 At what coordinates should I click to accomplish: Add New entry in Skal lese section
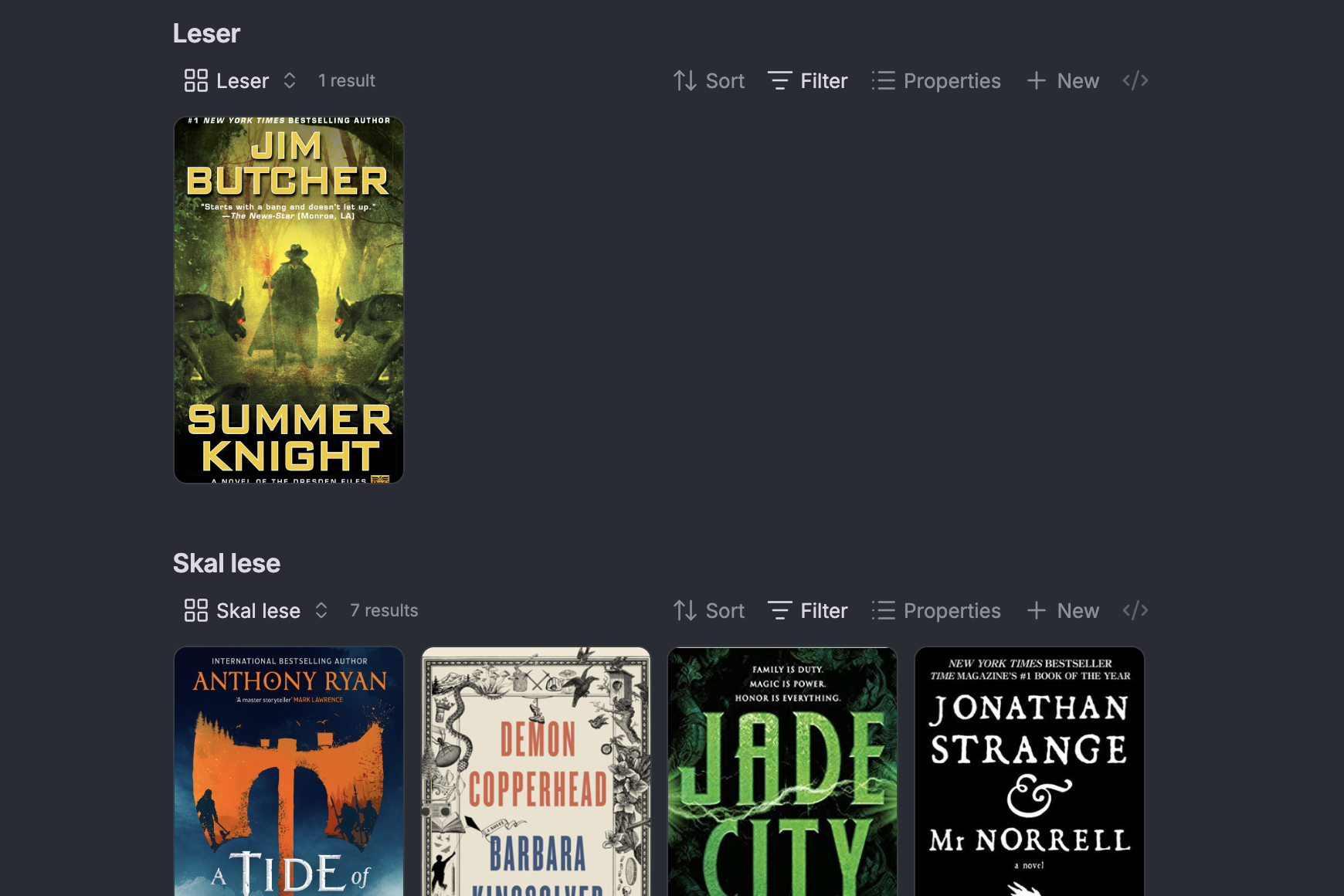point(1063,610)
